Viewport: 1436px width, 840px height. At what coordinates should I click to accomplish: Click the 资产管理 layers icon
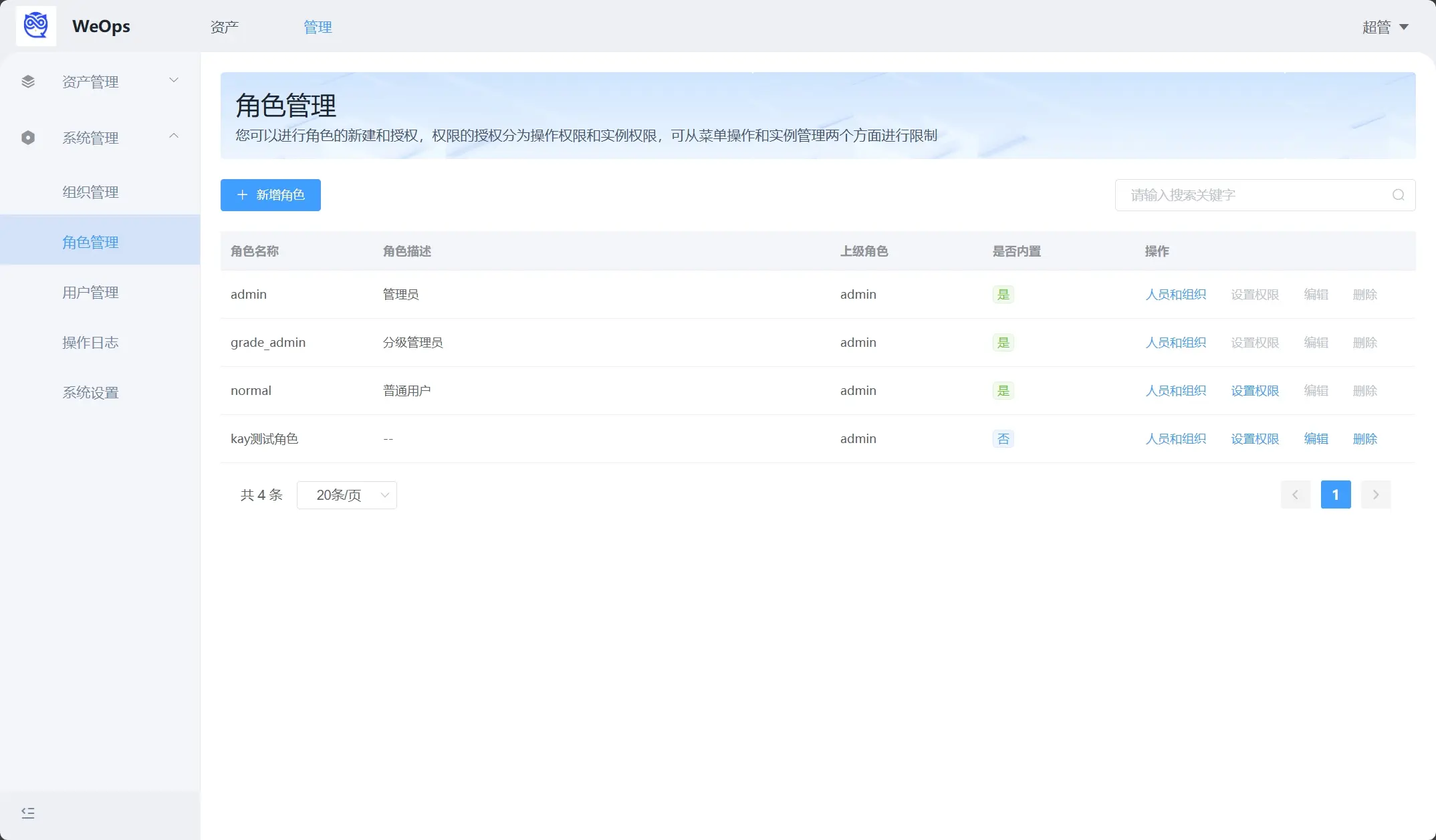(28, 82)
